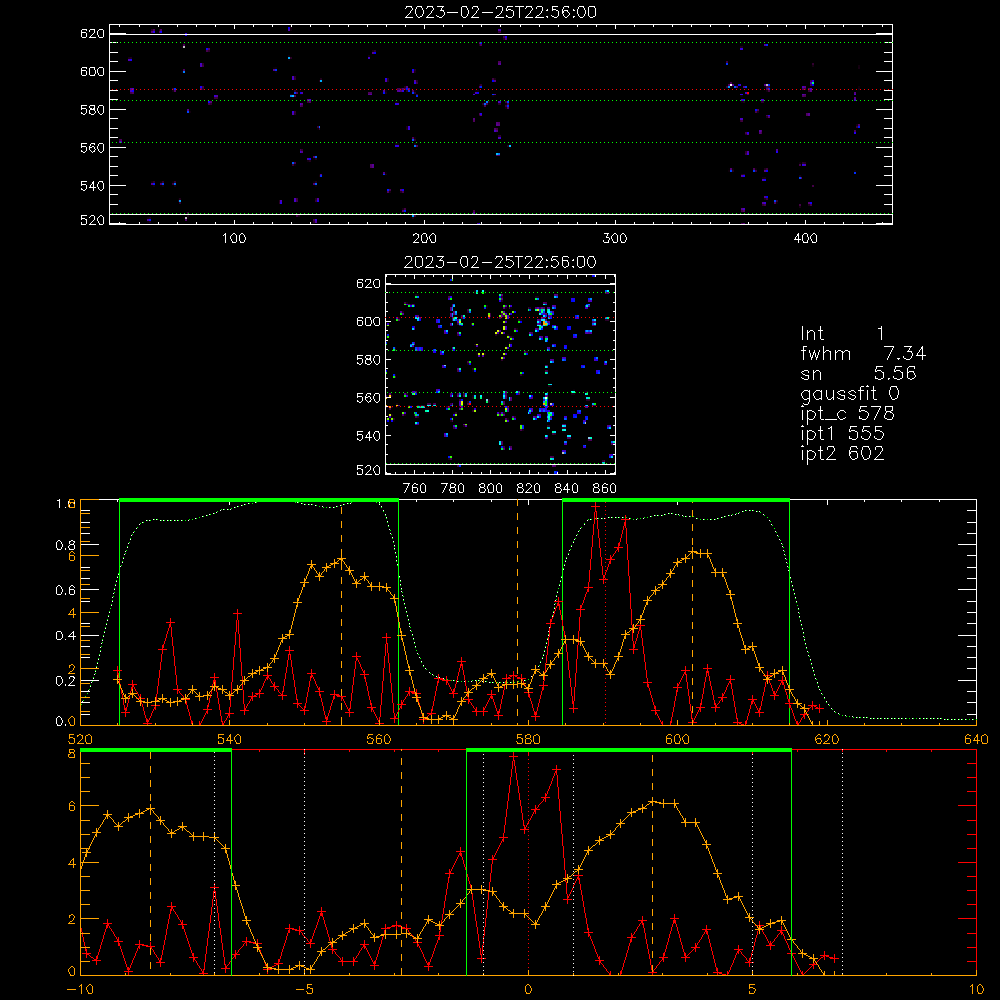Click the '0.4' y-axis tick label
This screenshot has height=1000, width=1000.
point(66,635)
